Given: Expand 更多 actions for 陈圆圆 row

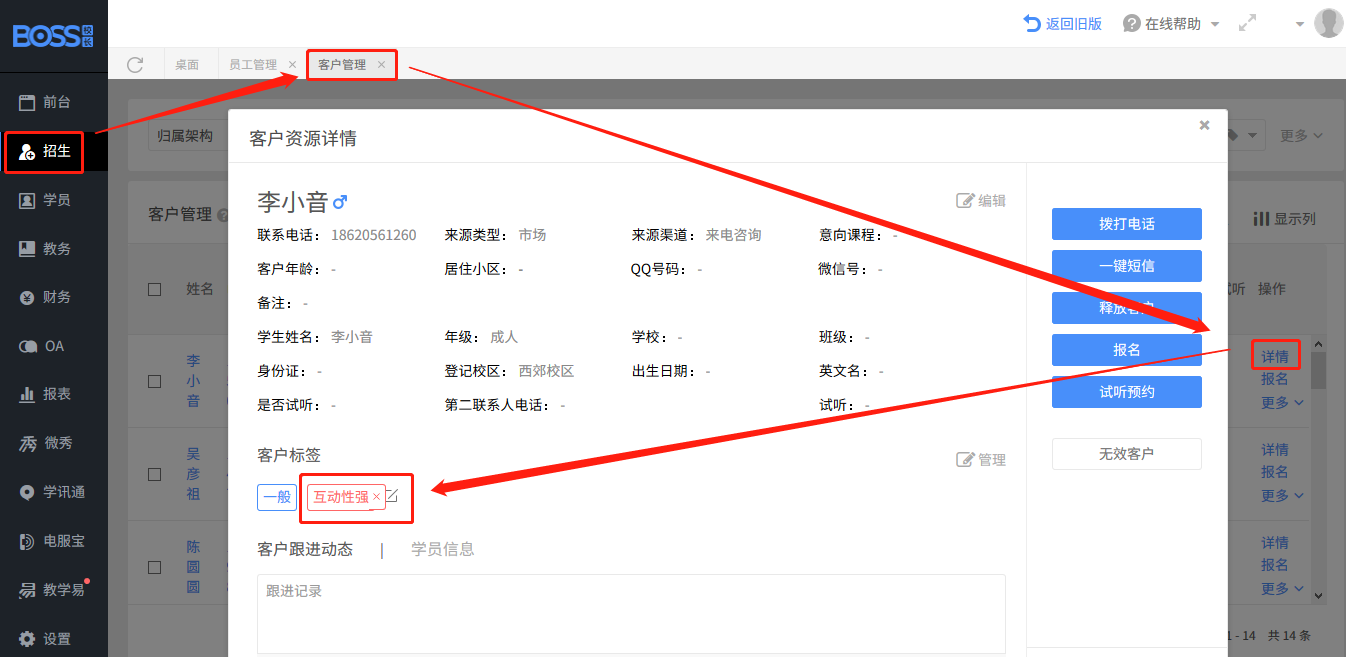Looking at the screenshot, I should [1282, 588].
